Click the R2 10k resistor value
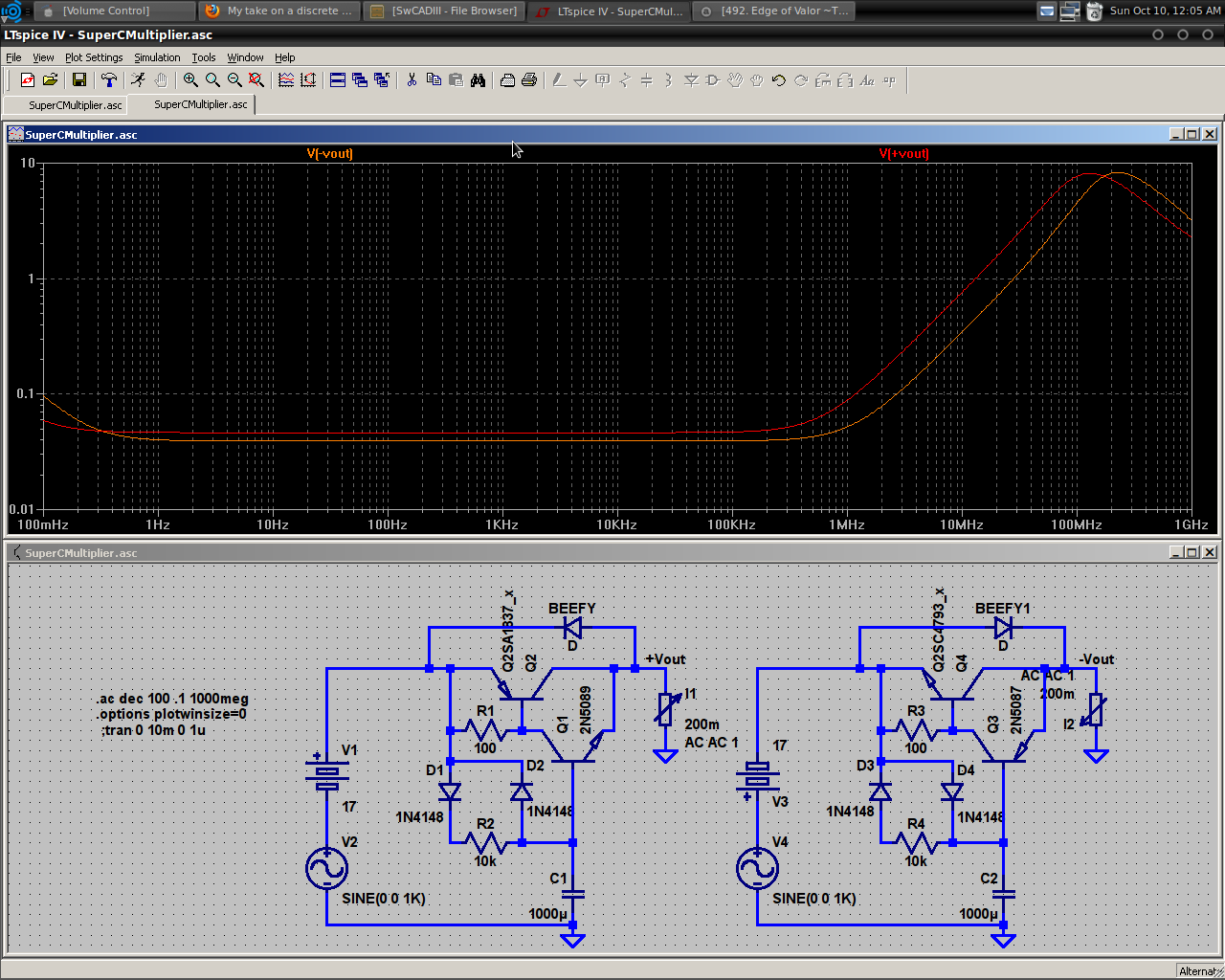 [x=485, y=861]
